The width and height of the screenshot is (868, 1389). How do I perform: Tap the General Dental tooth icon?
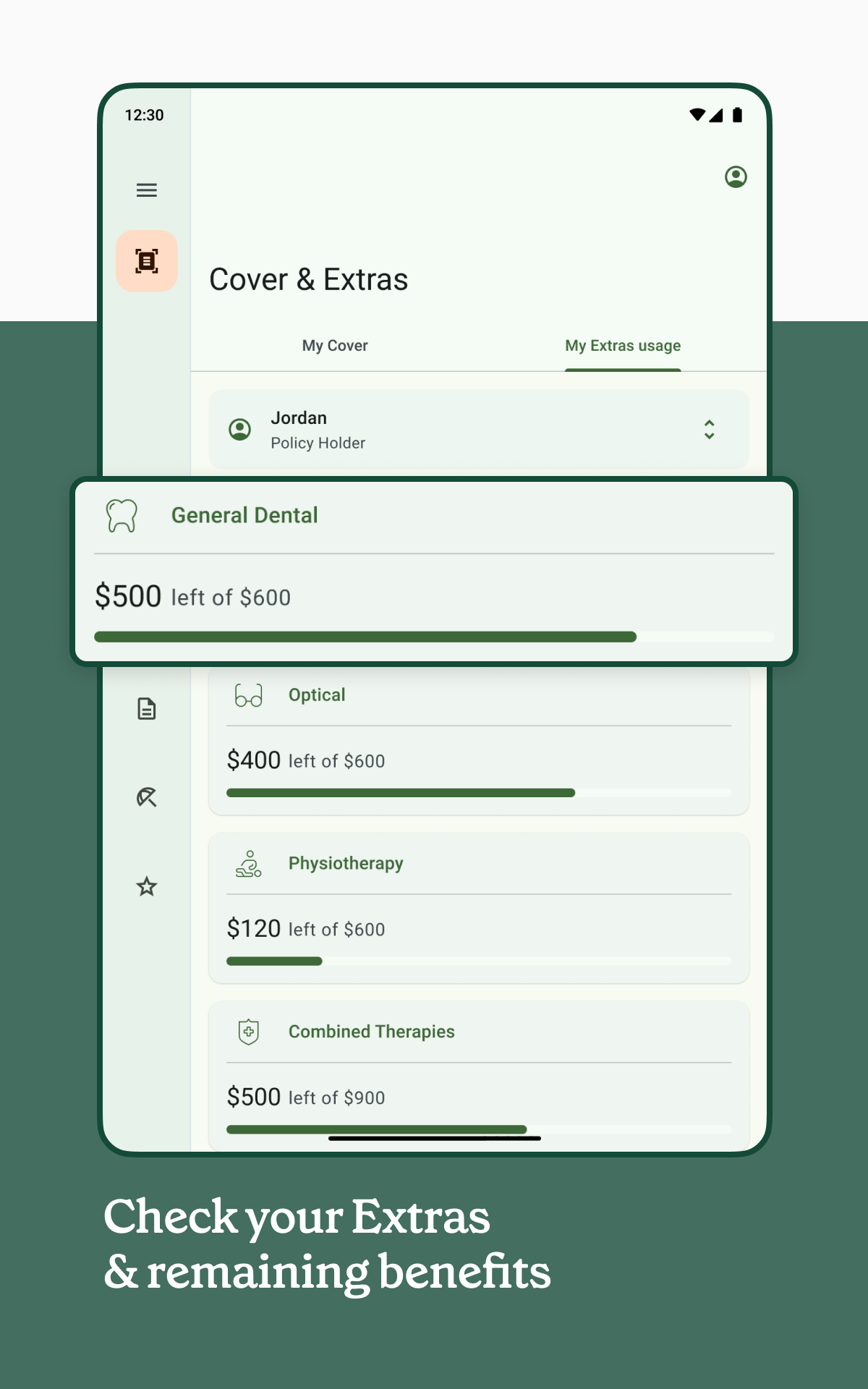point(122,516)
